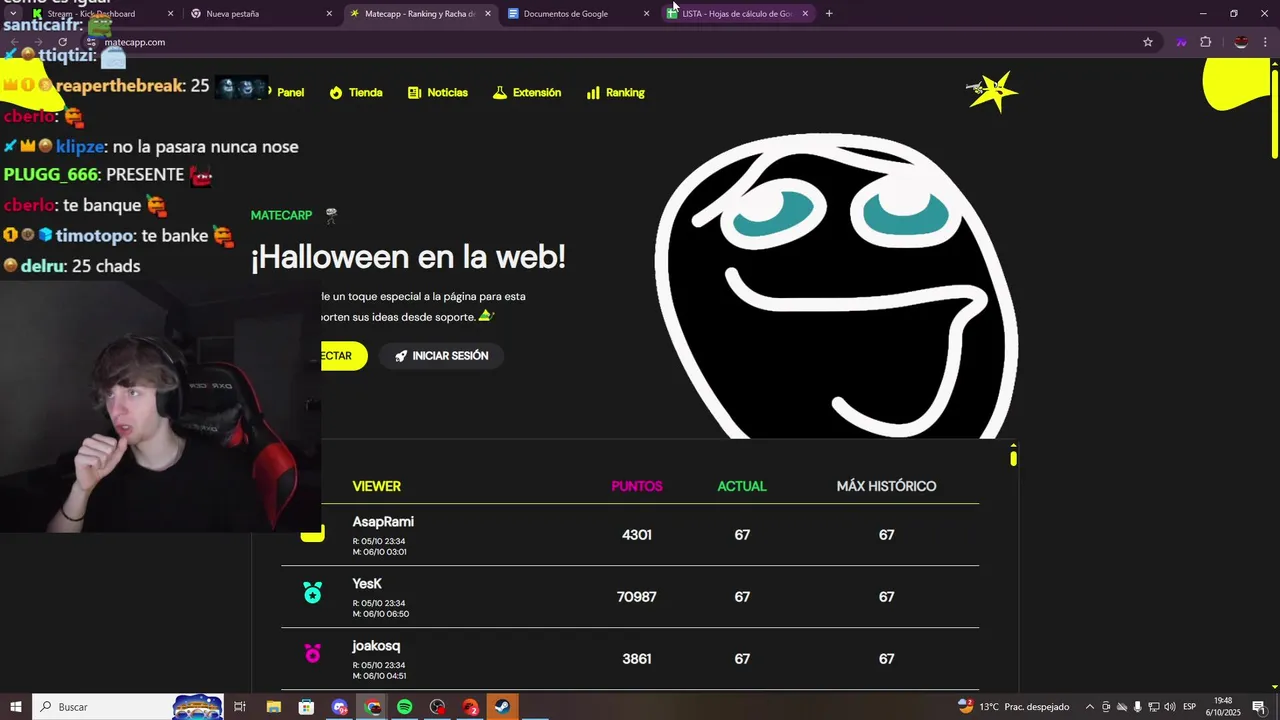Select viewer name joakosq
1280x720 pixels.
[x=376, y=646]
